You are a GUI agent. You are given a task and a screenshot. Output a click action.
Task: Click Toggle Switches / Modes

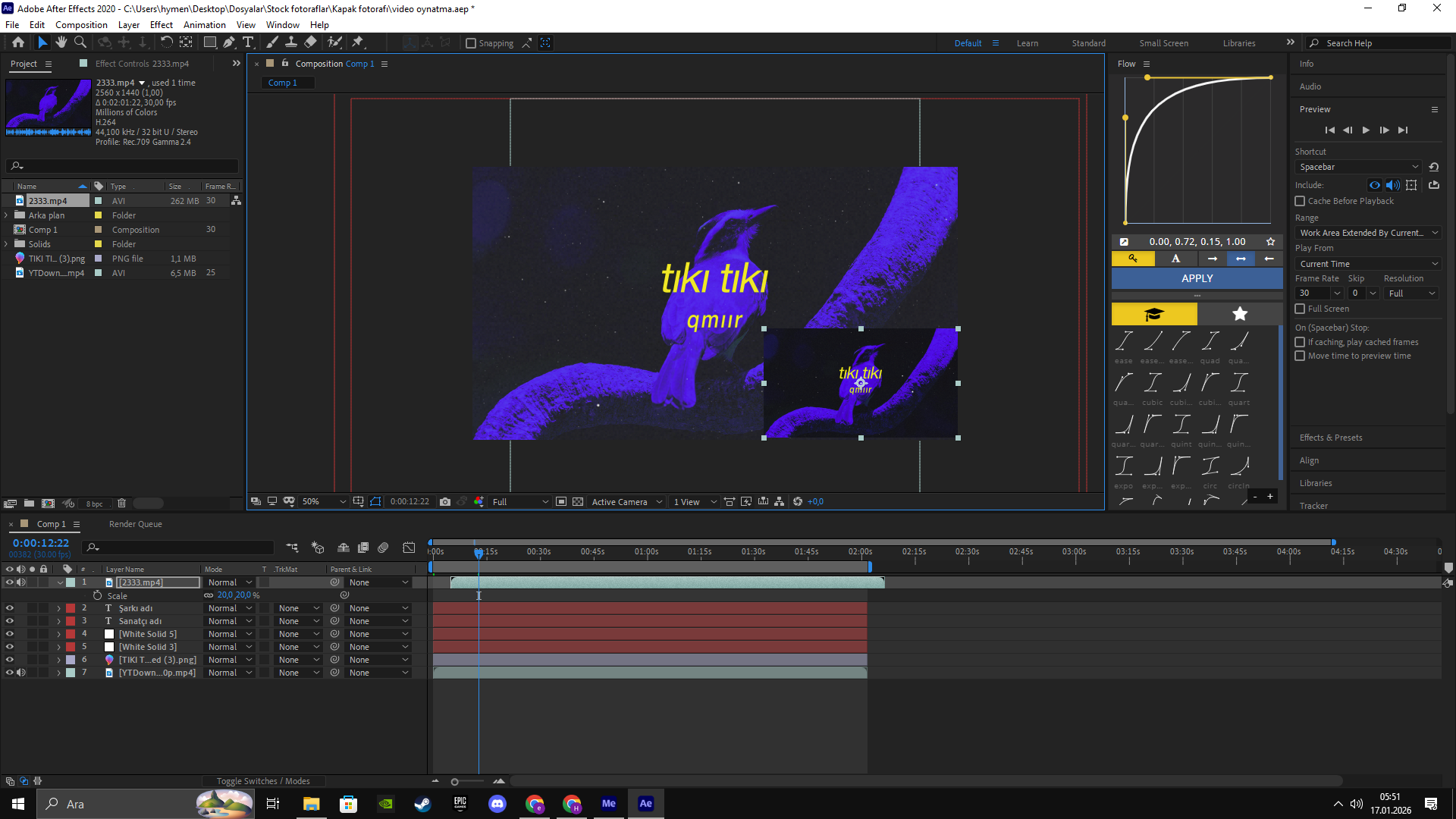click(263, 781)
